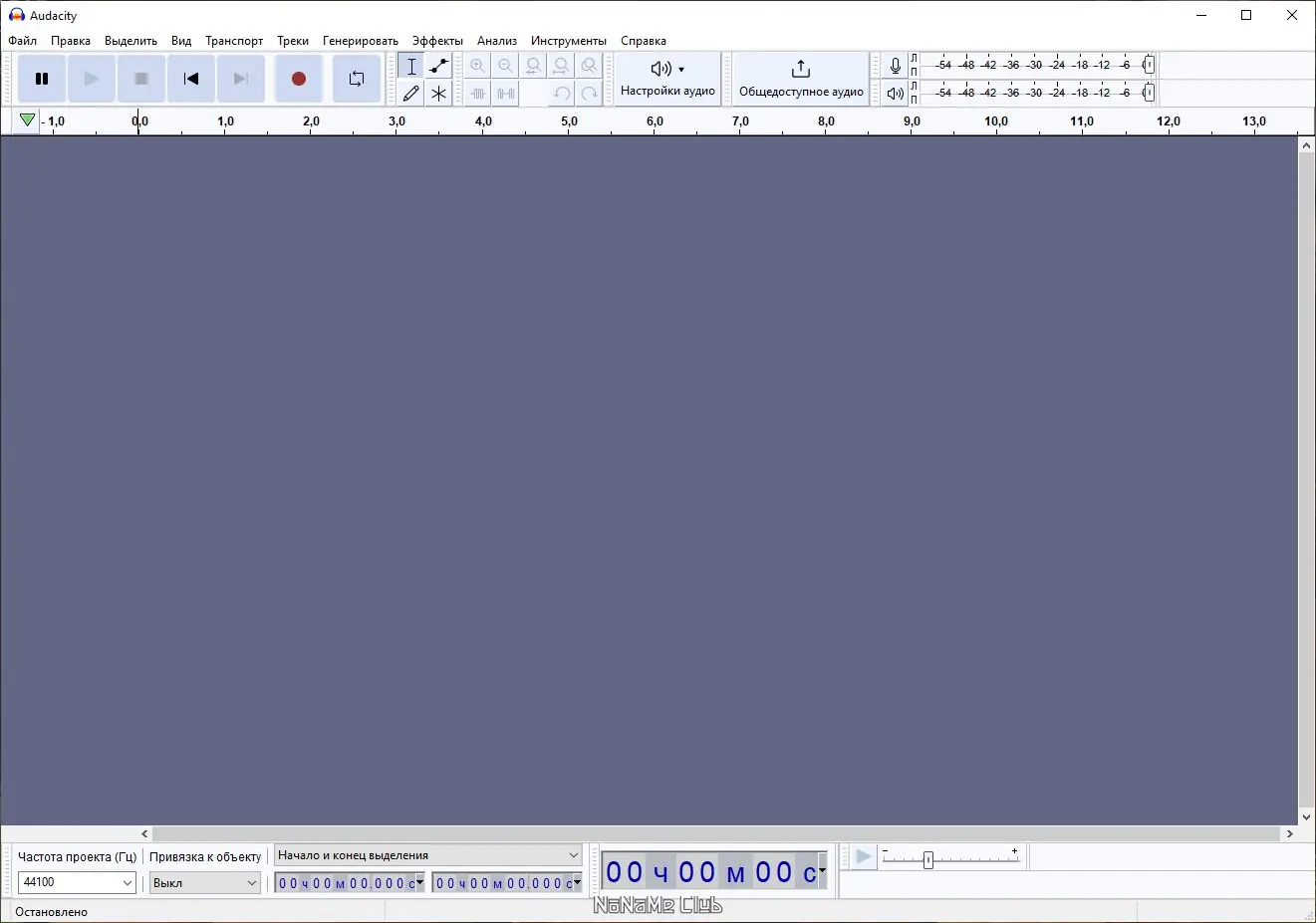Image resolution: width=1316 pixels, height=923 pixels.
Task: Click the Stop button
Action: click(x=141, y=79)
